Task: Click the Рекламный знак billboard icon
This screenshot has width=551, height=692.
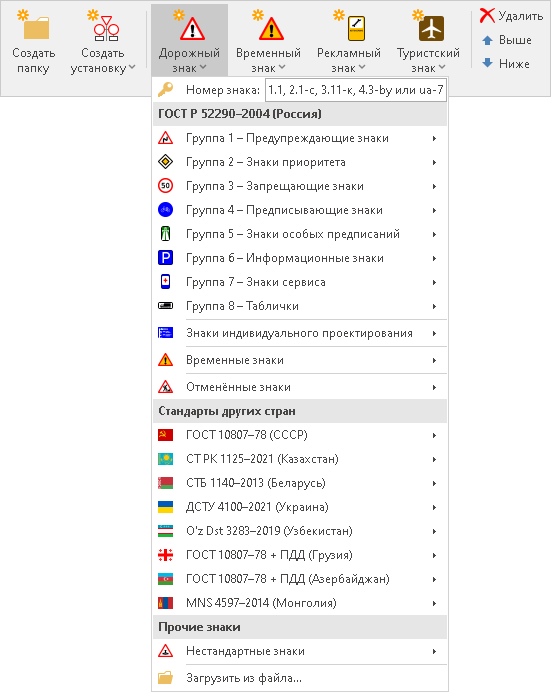Action: [x=356, y=28]
